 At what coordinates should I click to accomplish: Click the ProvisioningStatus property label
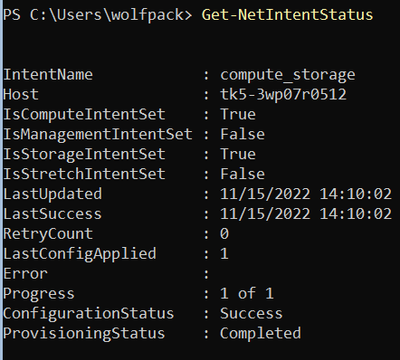point(84,334)
